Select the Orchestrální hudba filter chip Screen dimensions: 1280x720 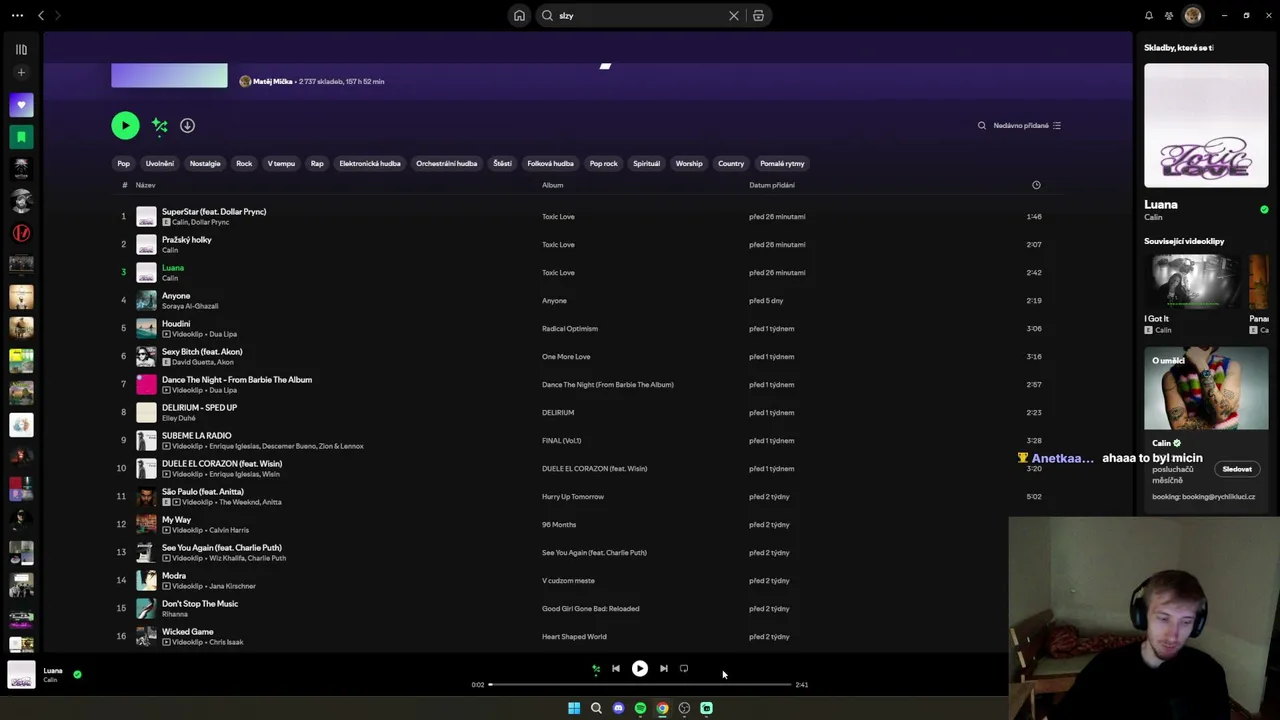tap(447, 164)
